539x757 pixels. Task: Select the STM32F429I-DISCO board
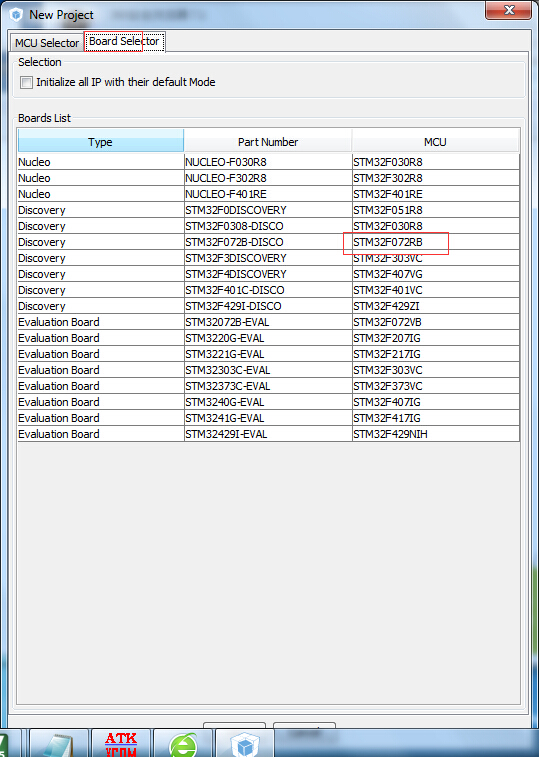tap(268, 306)
